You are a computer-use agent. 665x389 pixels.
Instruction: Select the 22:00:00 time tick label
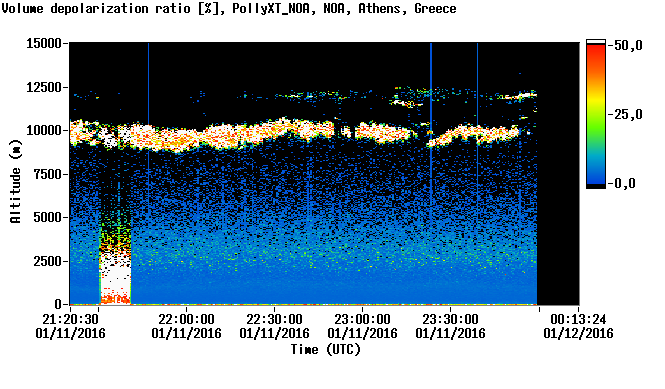[x=186, y=319]
